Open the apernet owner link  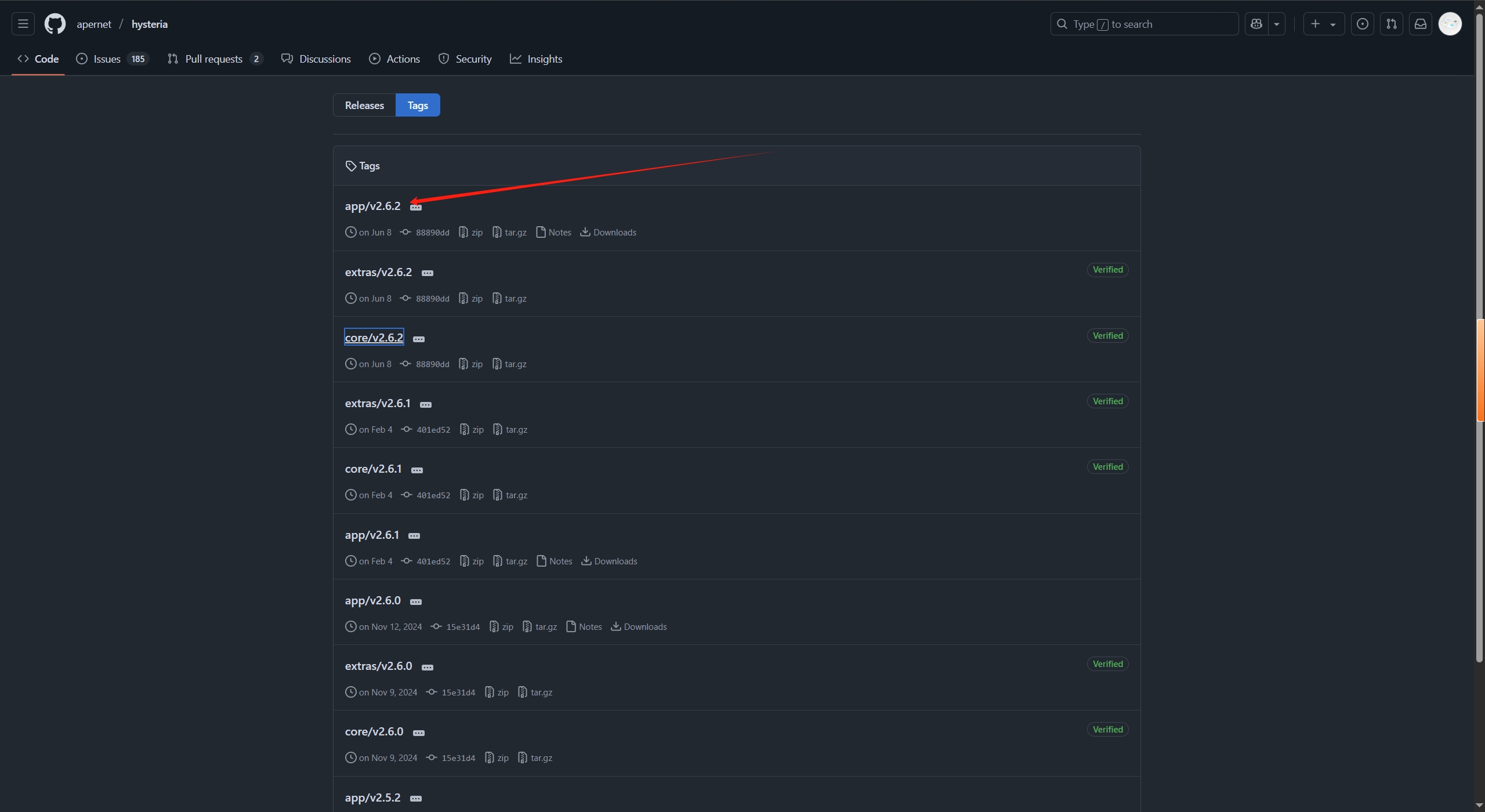click(94, 24)
